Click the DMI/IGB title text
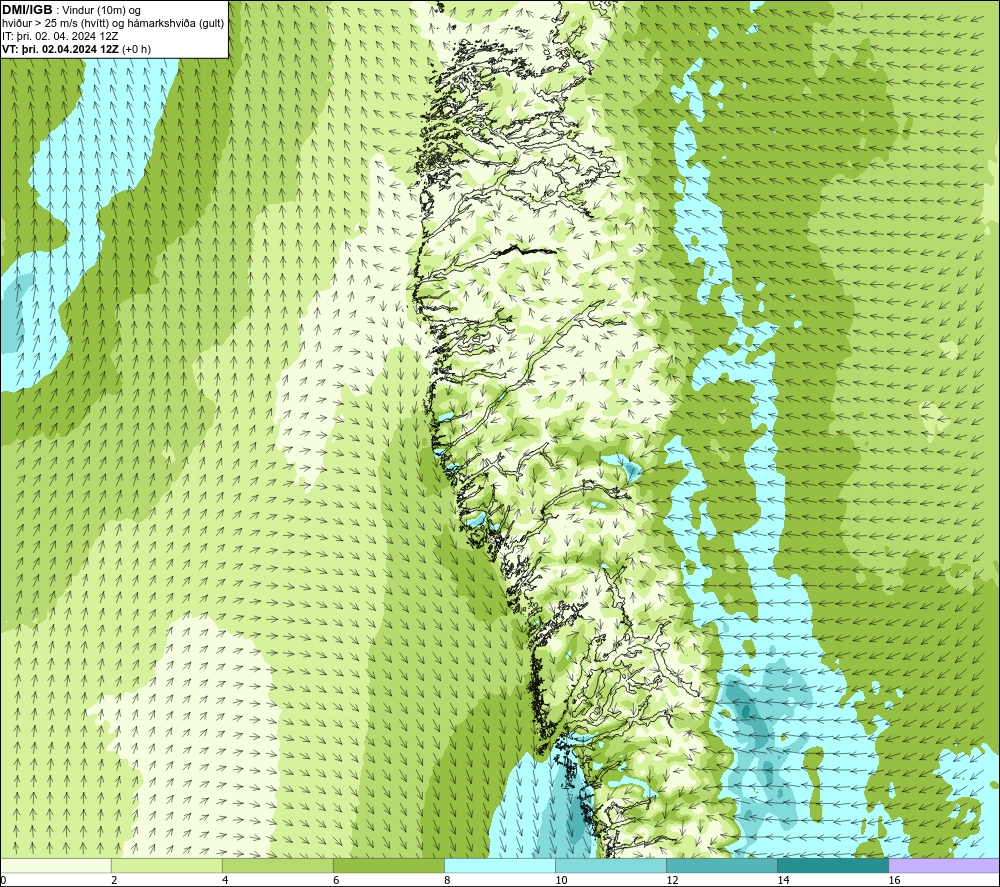This screenshot has height=887, width=1000. [27, 10]
